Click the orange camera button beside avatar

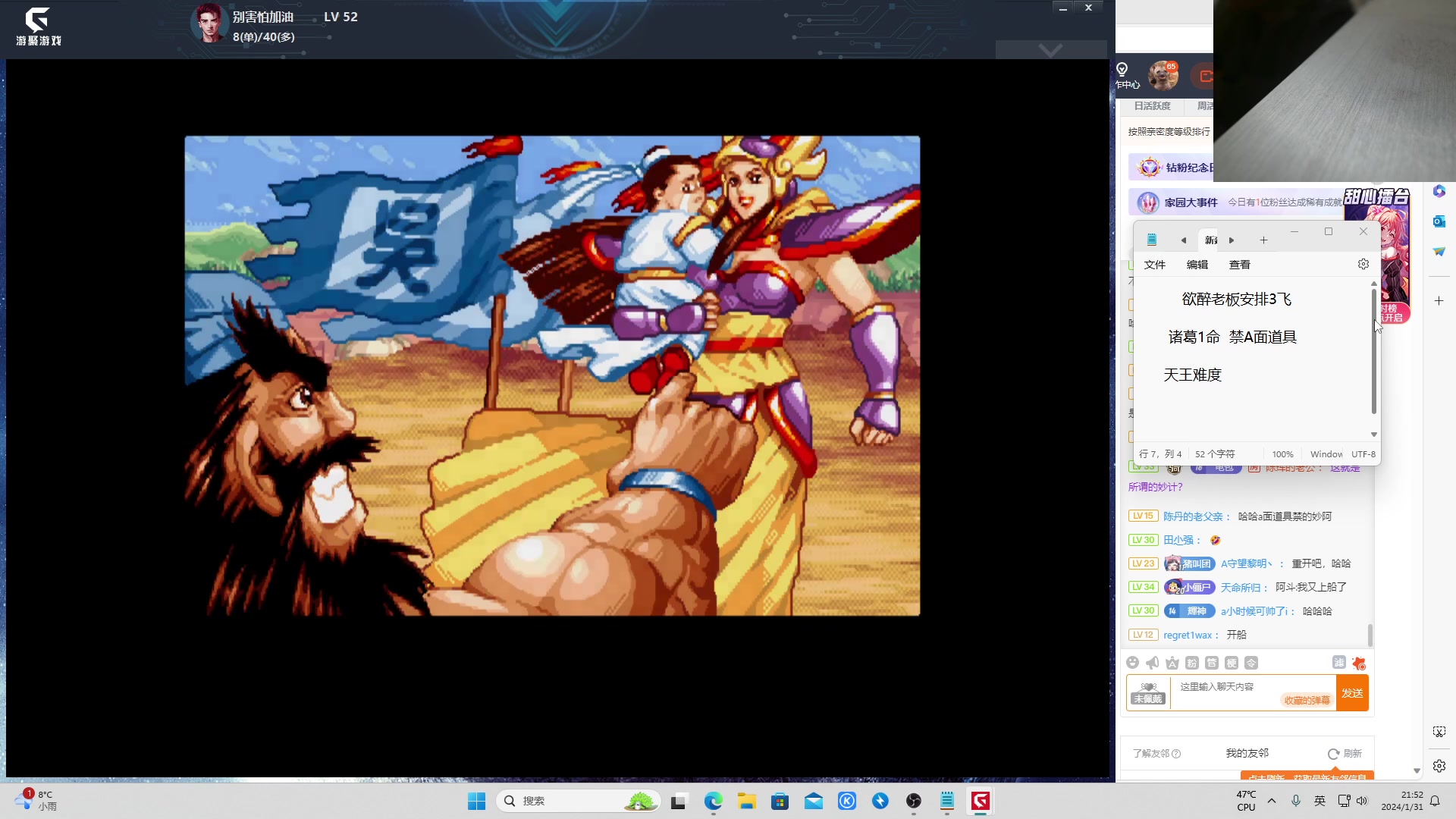pyautogui.click(x=1203, y=76)
